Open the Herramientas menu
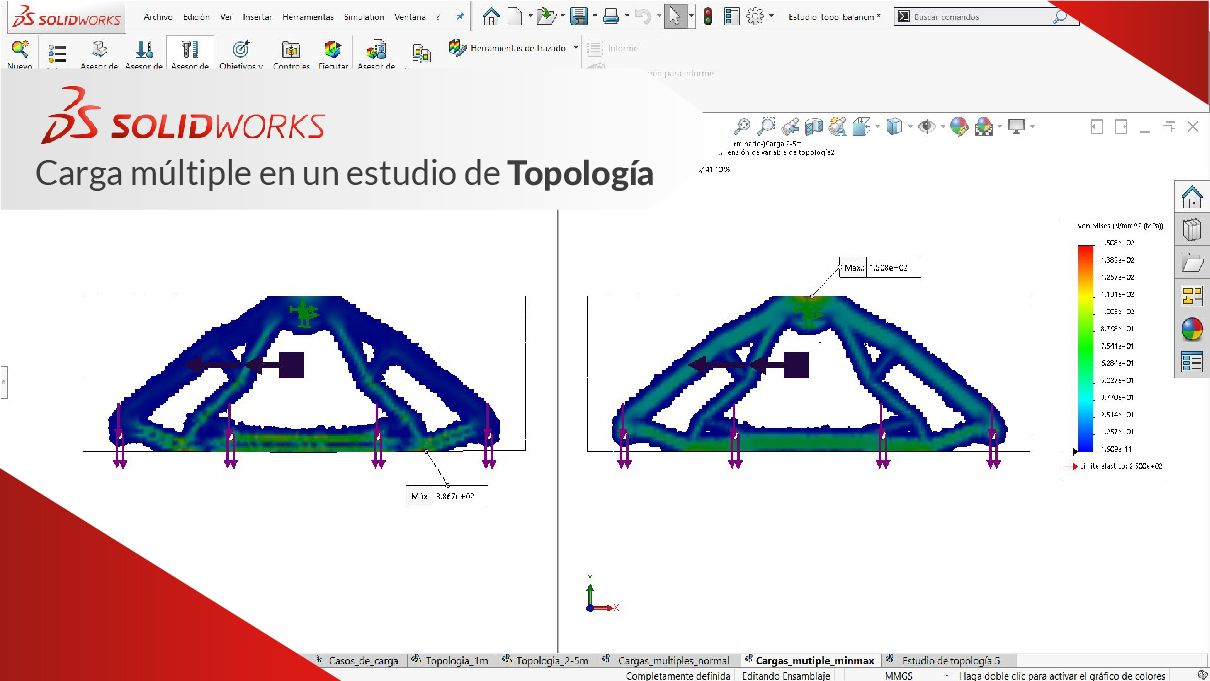This screenshot has height=681, width=1210. tap(308, 17)
